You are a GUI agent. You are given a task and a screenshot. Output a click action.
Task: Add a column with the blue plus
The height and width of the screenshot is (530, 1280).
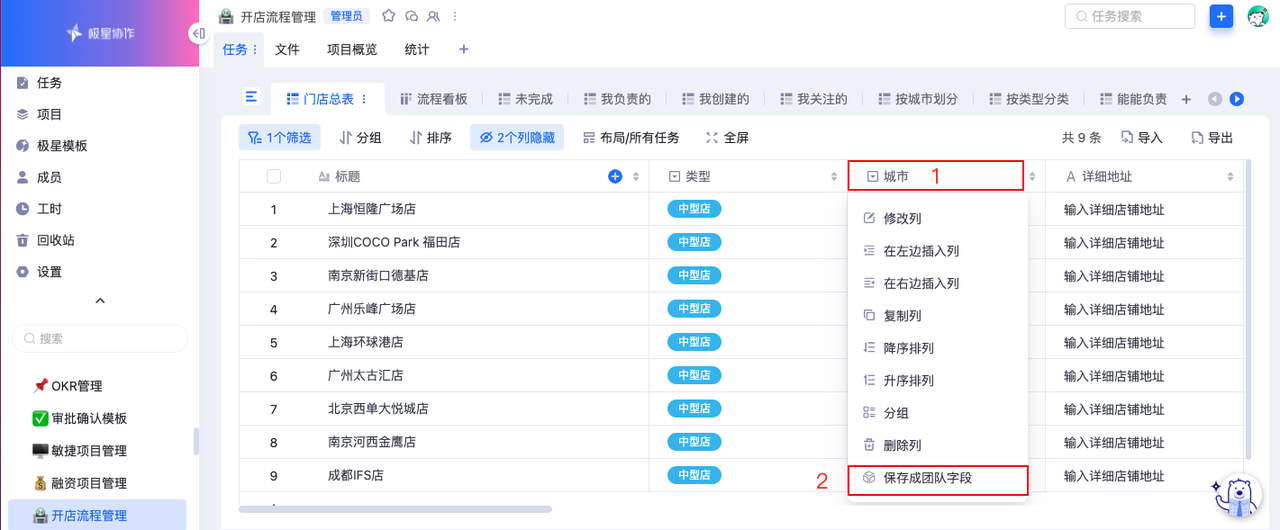point(615,177)
